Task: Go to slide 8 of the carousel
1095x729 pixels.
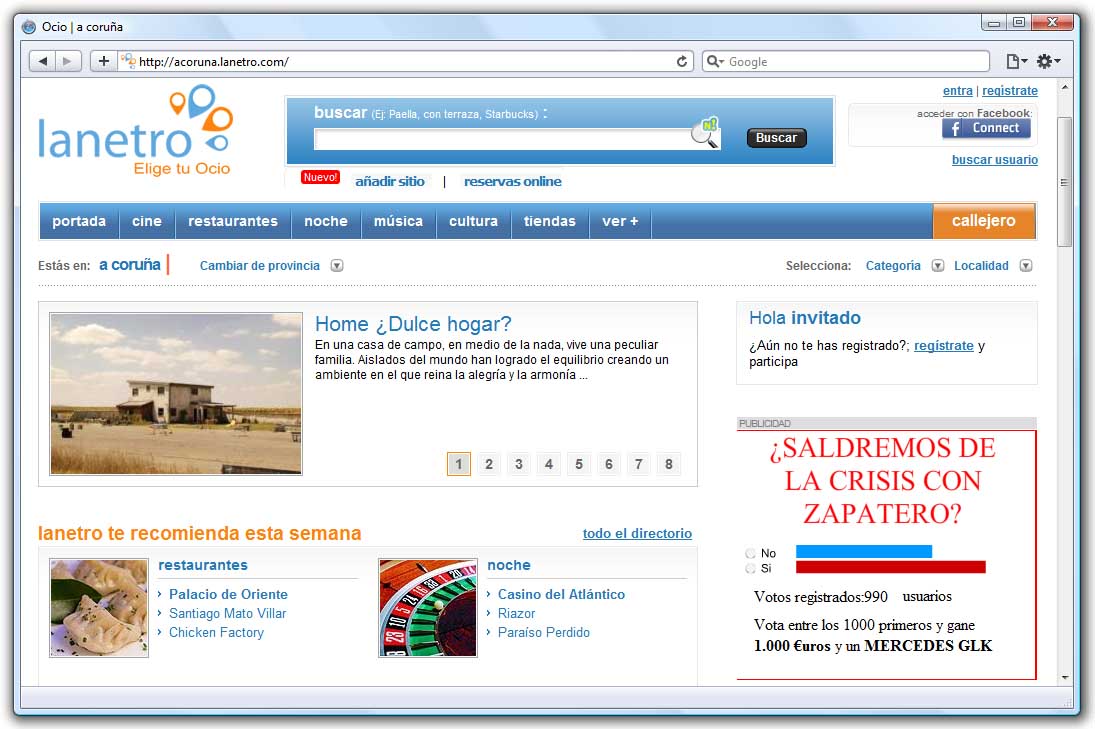Action: coord(669,464)
